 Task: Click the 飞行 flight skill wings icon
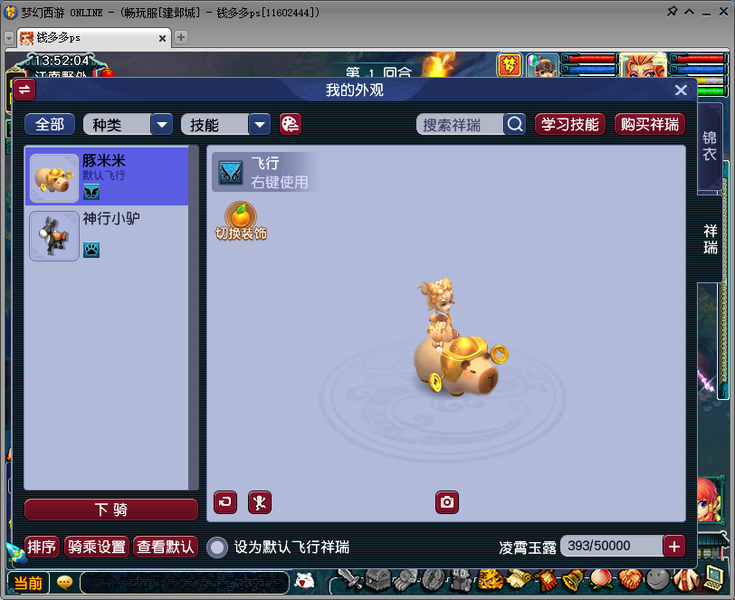pyautogui.click(x=231, y=172)
